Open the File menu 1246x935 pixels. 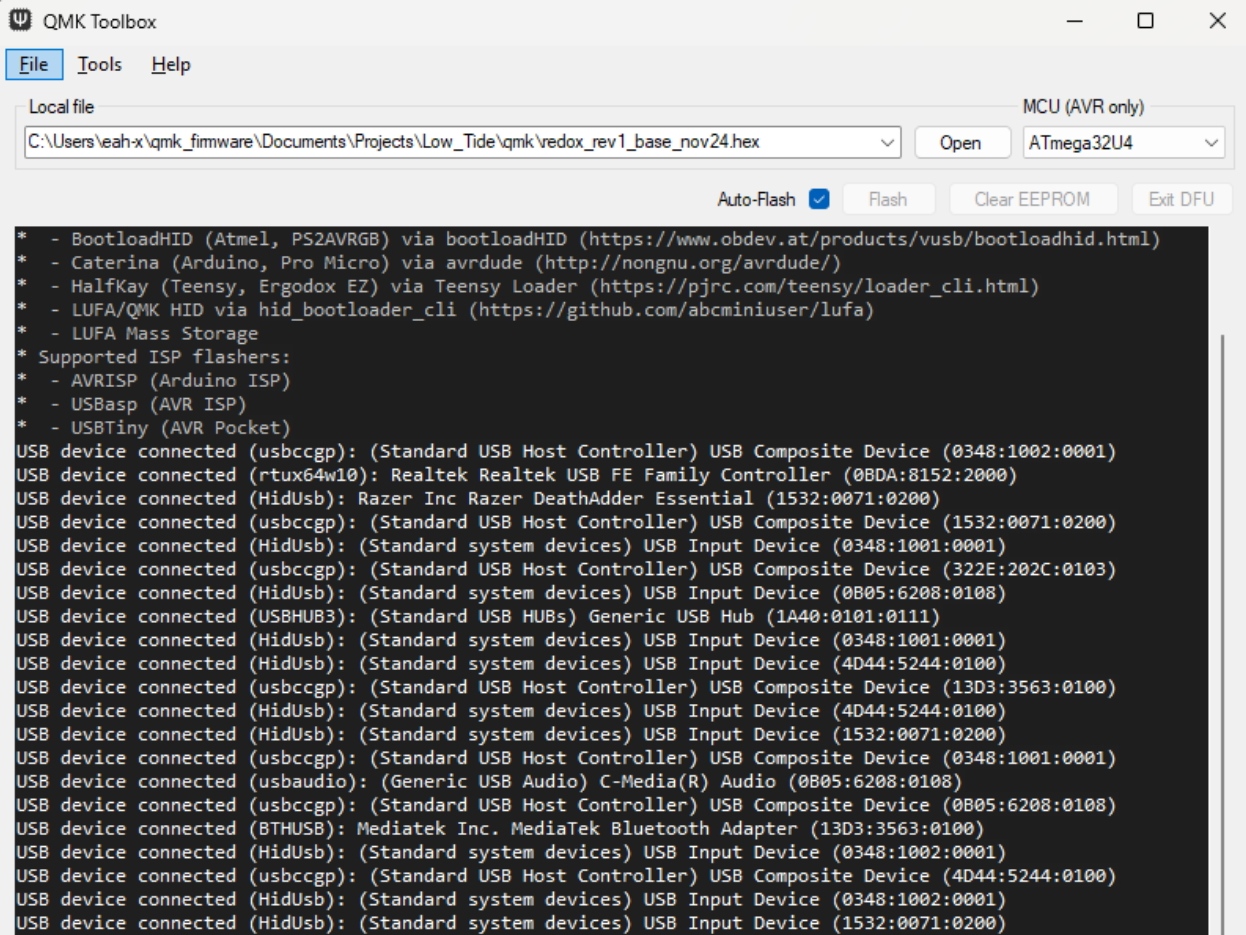(x=34, y=65)
